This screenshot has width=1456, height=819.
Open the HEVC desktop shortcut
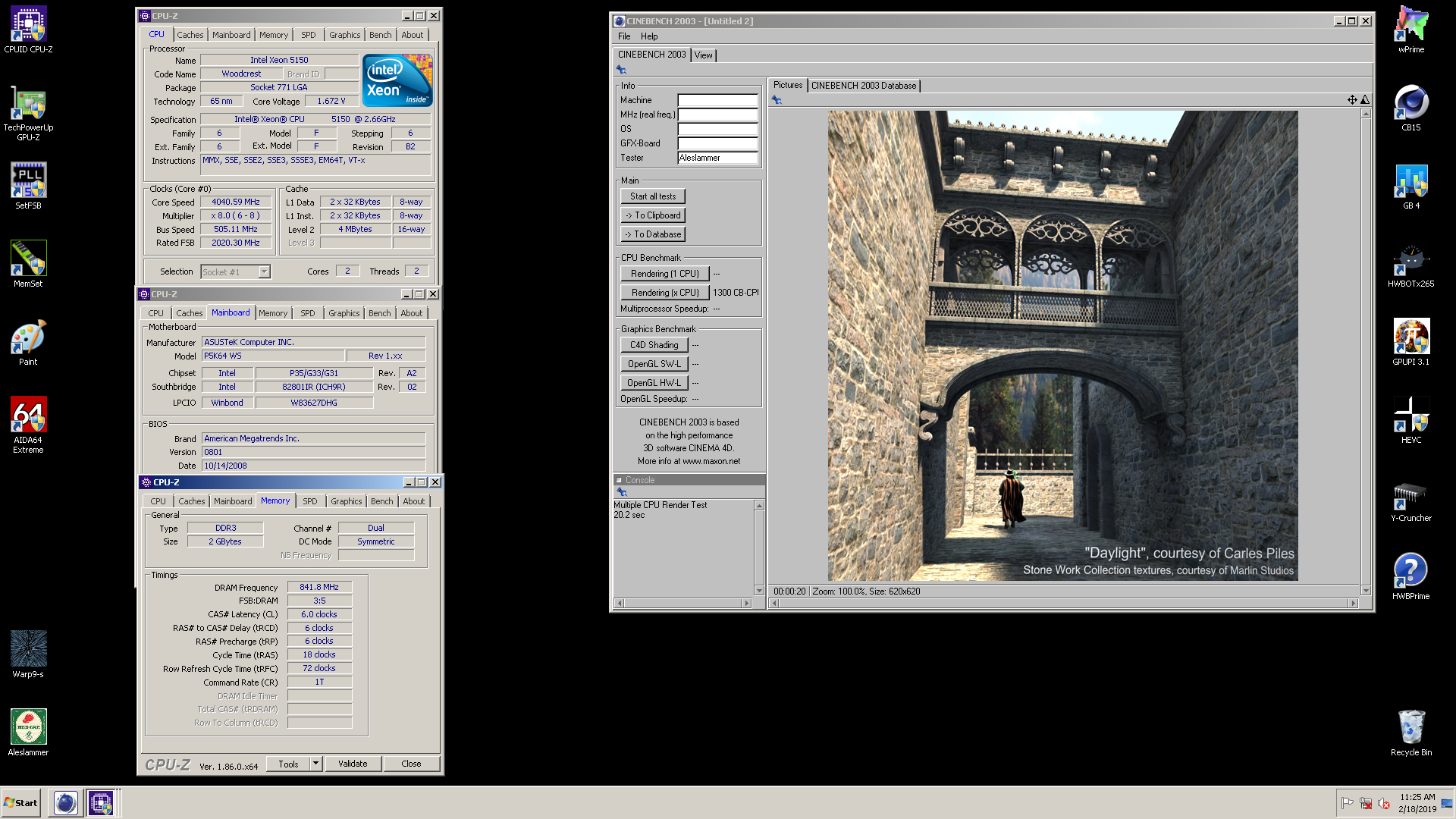[x=1411, y=421]
